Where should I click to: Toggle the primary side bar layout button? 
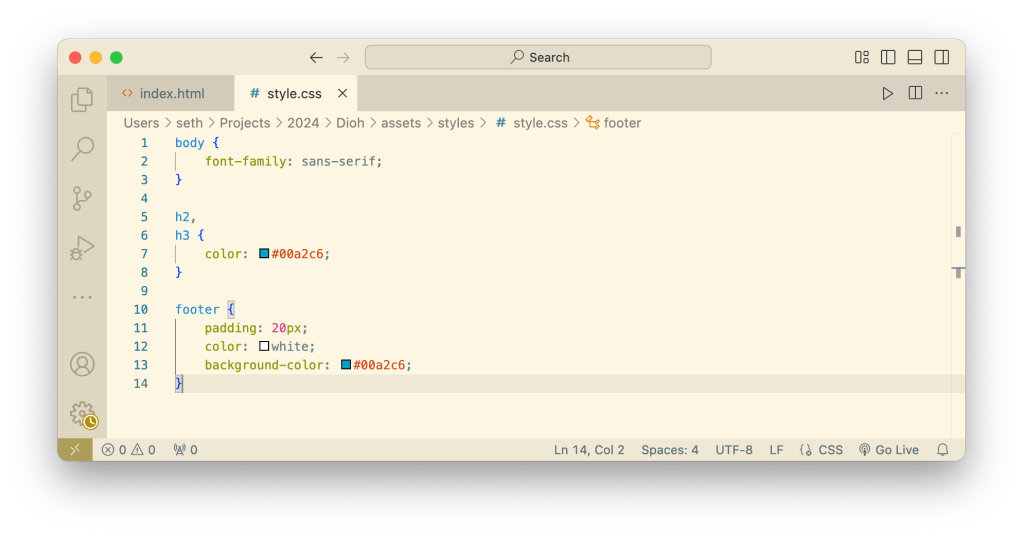(888, 57)
